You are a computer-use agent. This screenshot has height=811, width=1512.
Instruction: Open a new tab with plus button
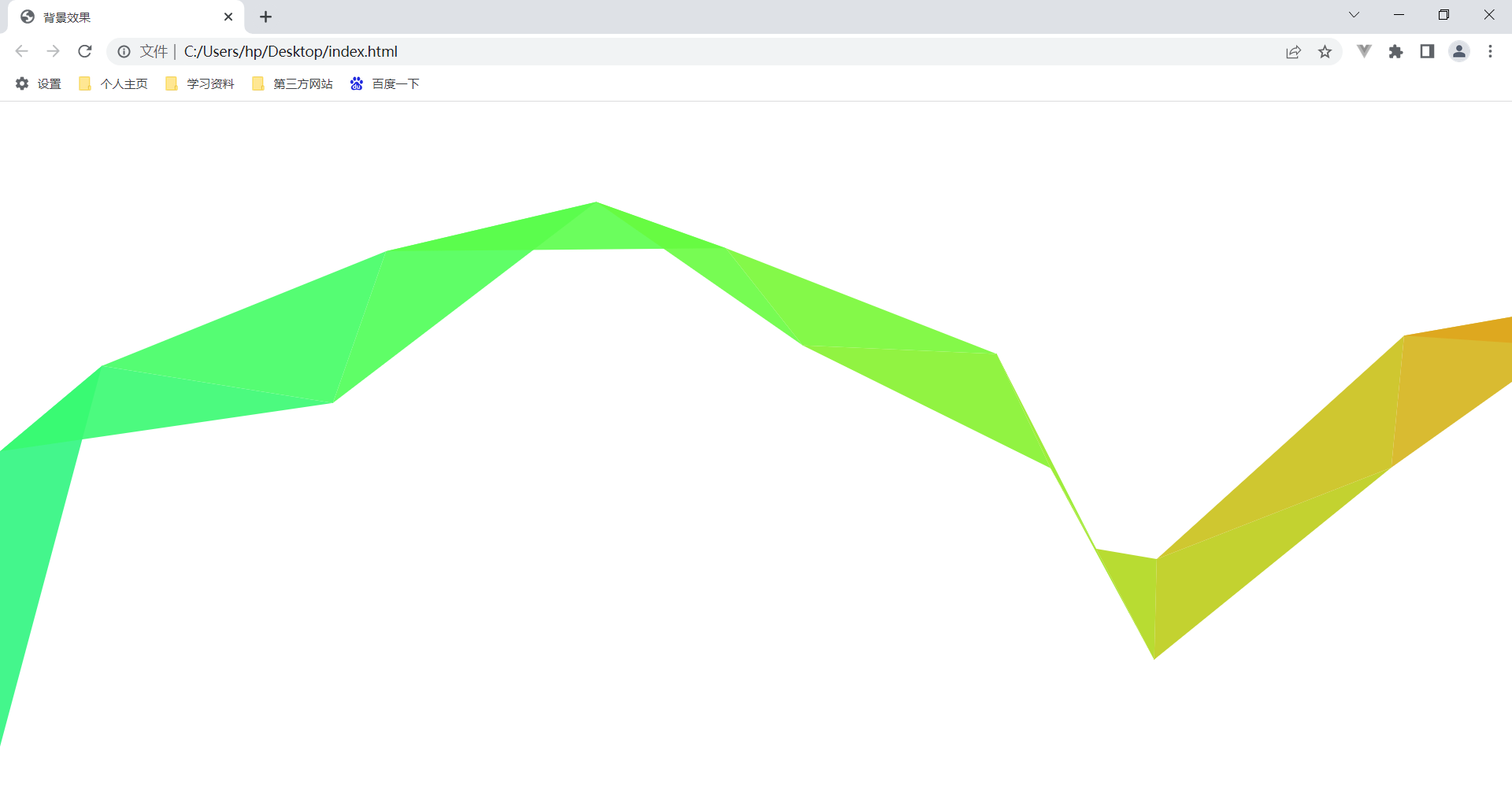click(x=266, y=17)
